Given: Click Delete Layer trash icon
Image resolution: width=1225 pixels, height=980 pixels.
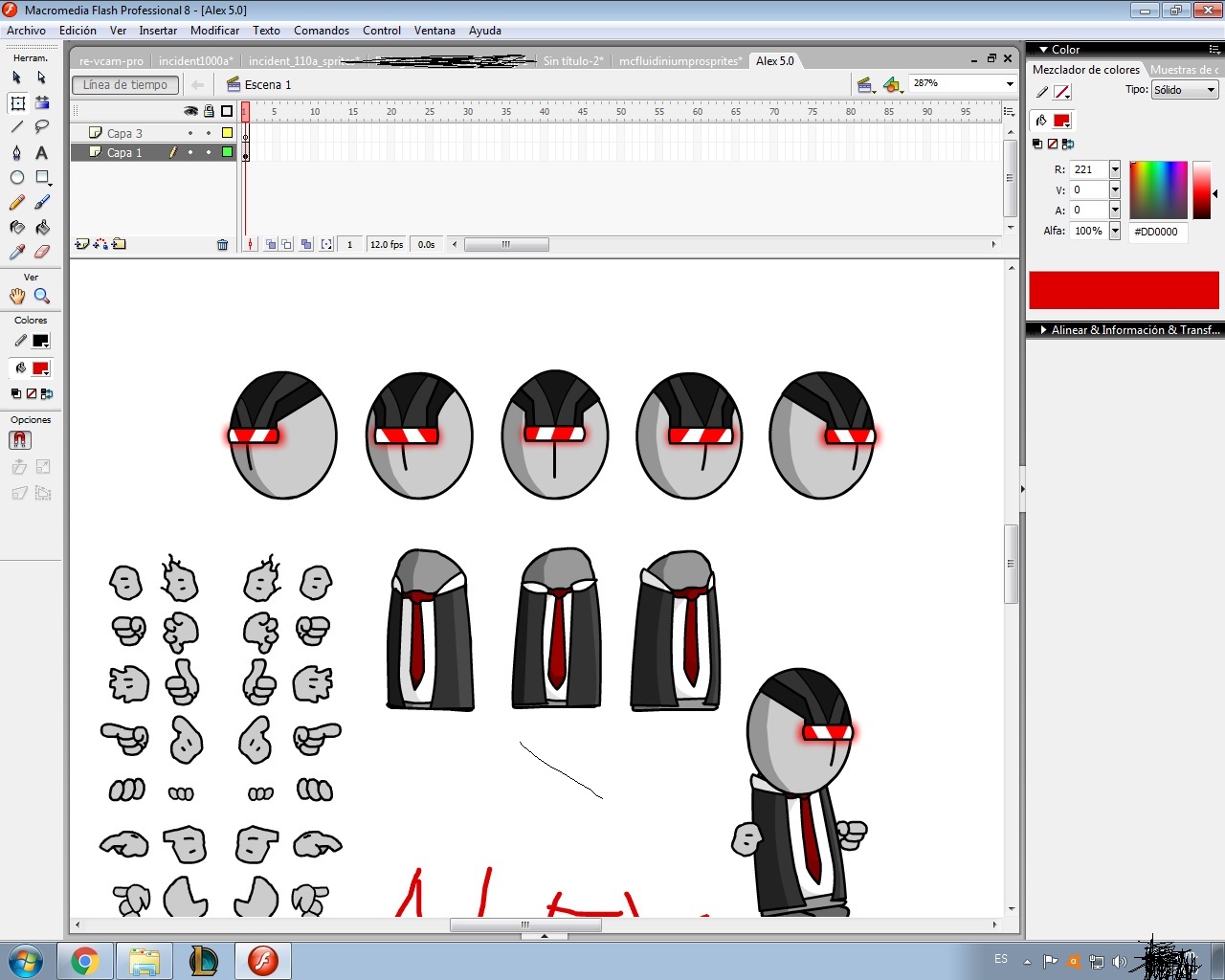Looking at the screenshot, I should coord(223,245).
